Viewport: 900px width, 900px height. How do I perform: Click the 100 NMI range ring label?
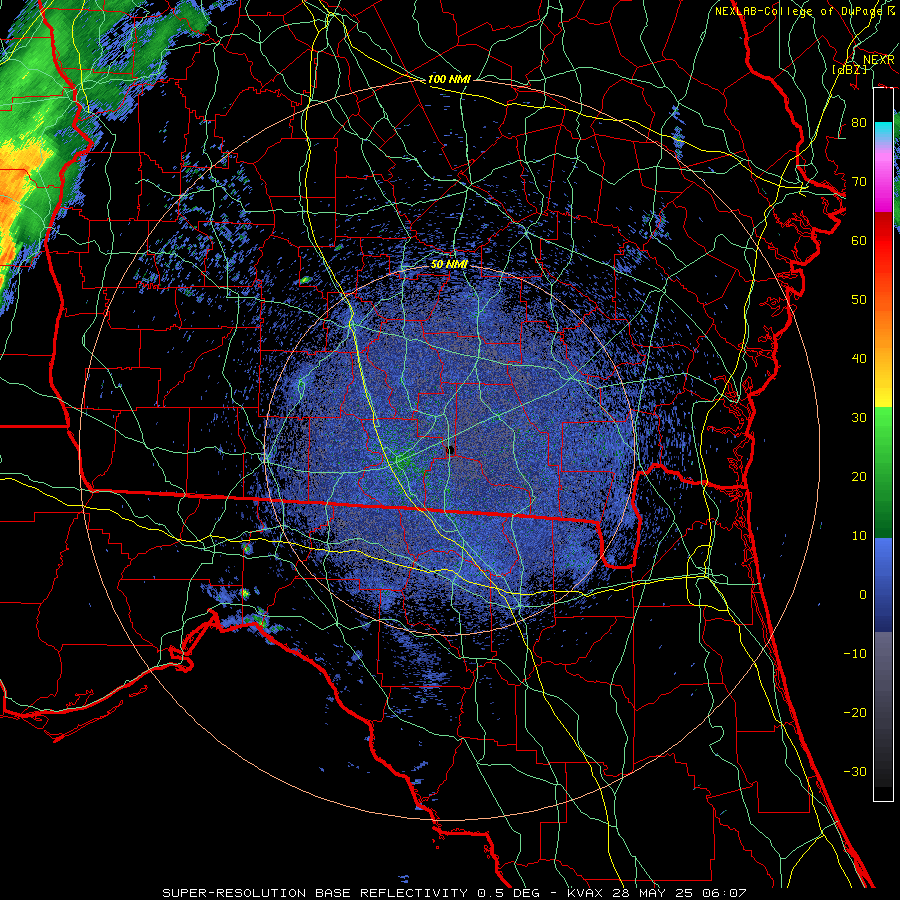pos(449,79)
